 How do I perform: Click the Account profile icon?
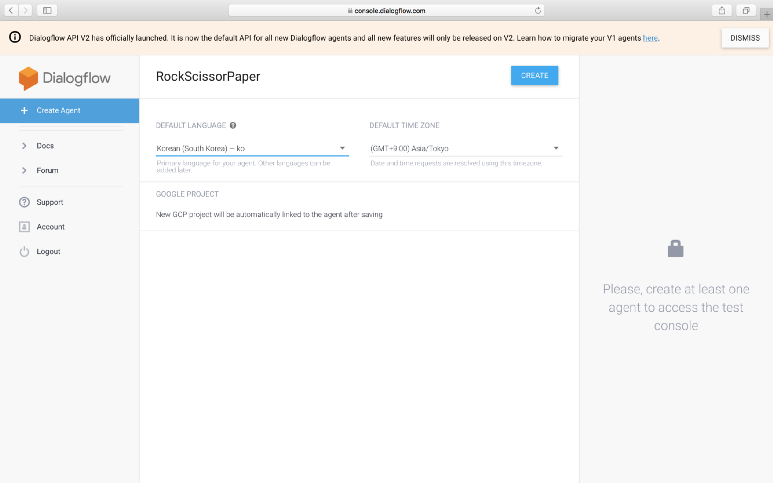[24, 227]
